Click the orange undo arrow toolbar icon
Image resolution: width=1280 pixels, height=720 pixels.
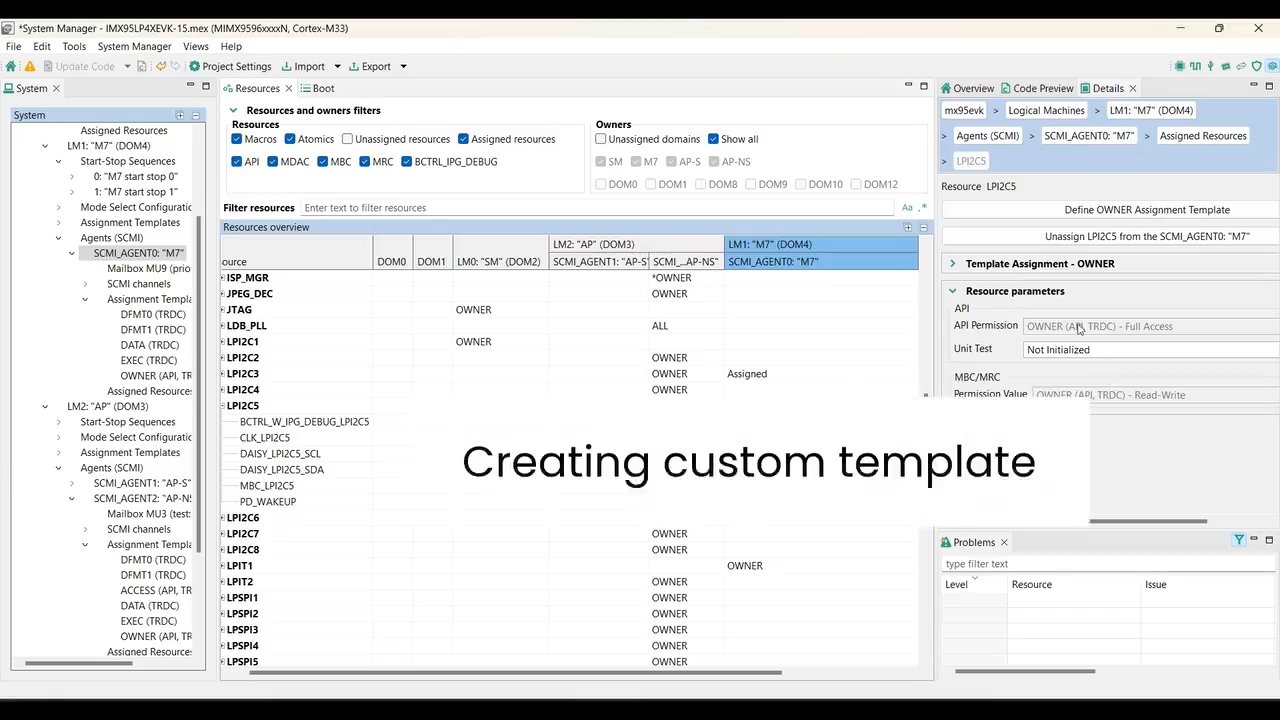(161, 66)
